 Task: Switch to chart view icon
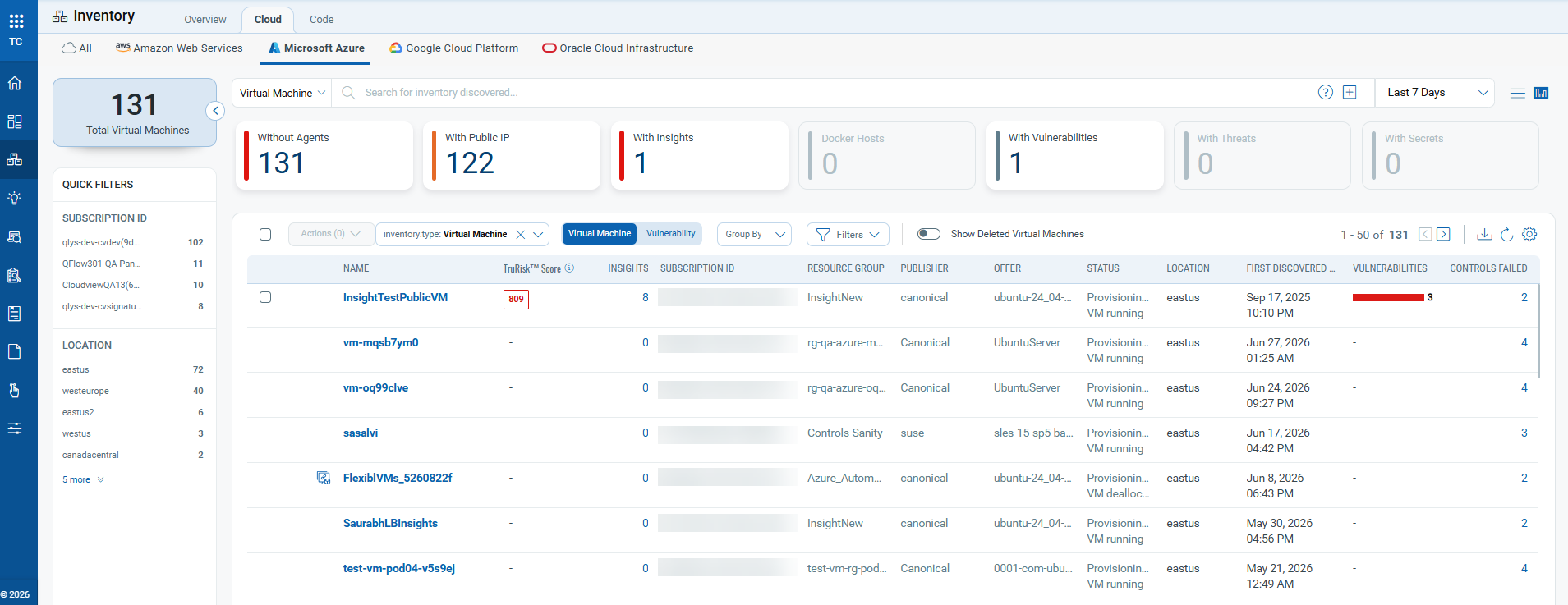coord(1541,93)
